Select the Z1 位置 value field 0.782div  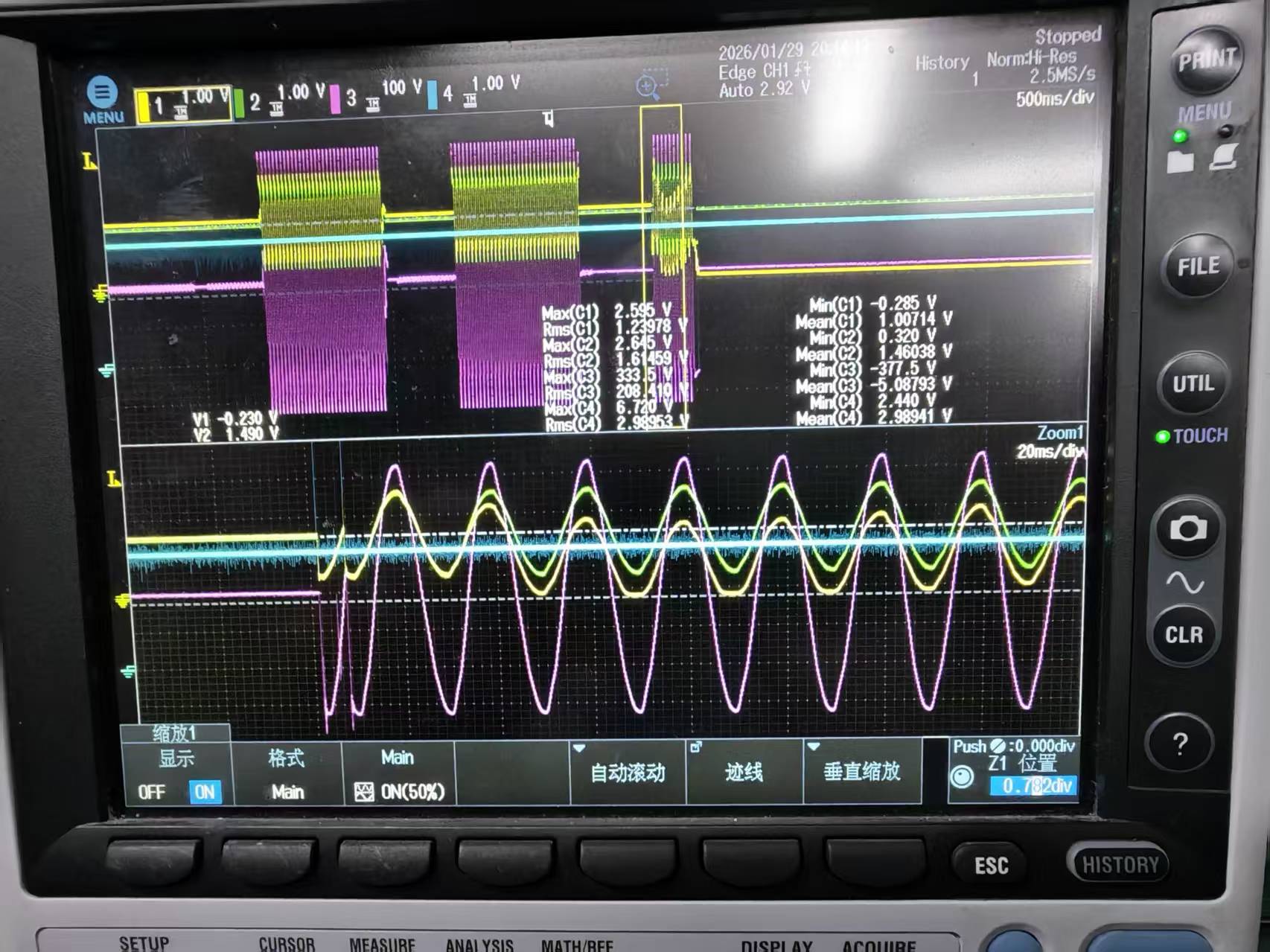tap(1033, 786)
